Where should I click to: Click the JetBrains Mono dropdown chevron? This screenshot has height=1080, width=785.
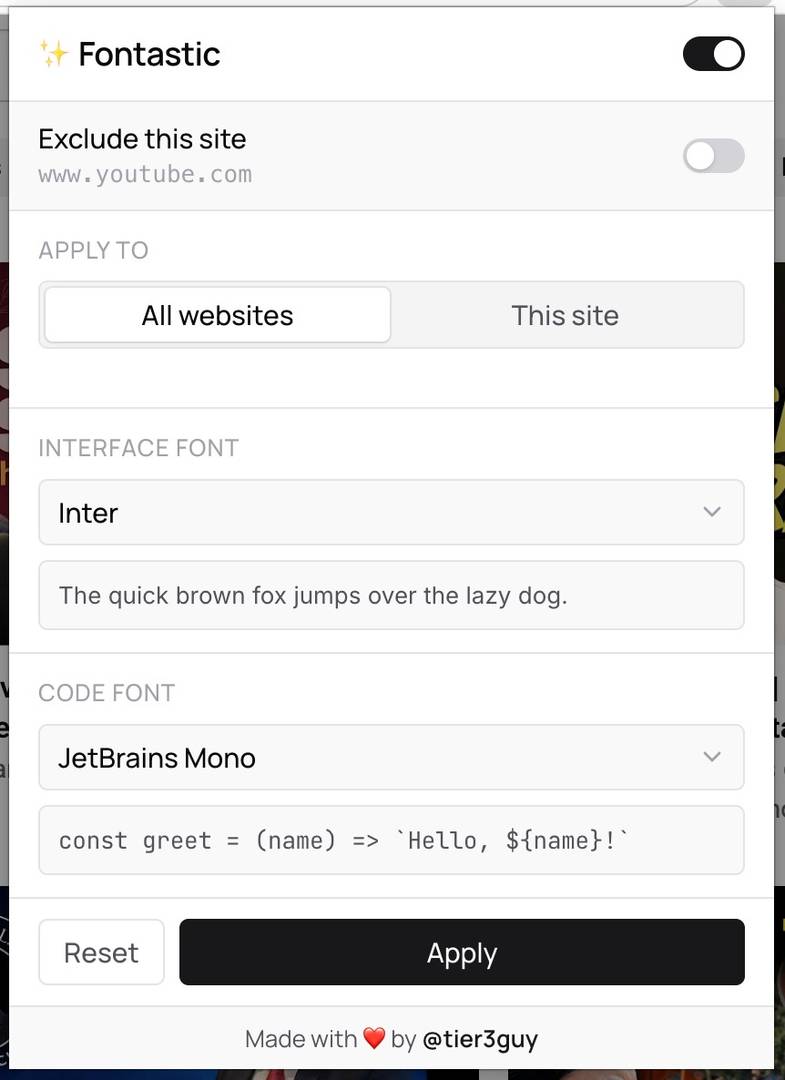[x=712, y=756]
